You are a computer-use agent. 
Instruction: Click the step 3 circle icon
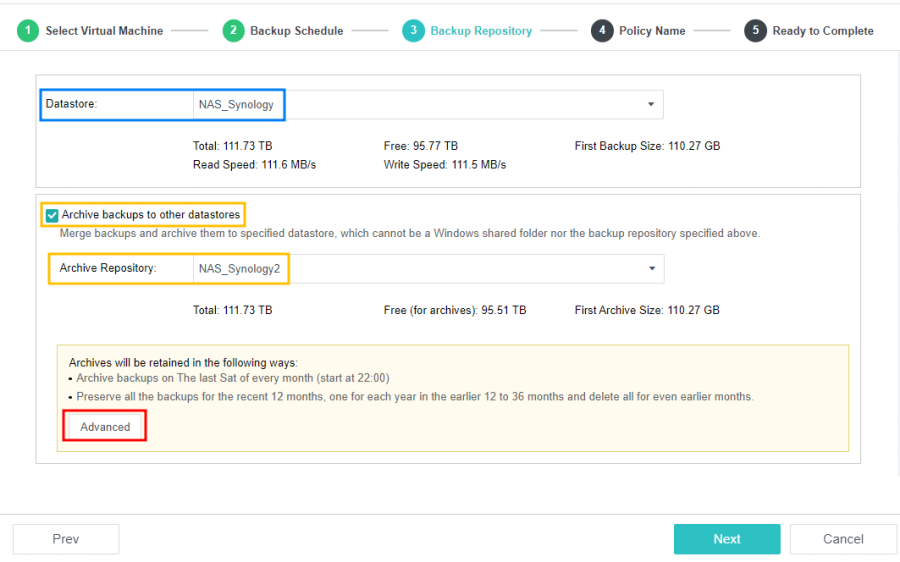(x=413, y=30)
